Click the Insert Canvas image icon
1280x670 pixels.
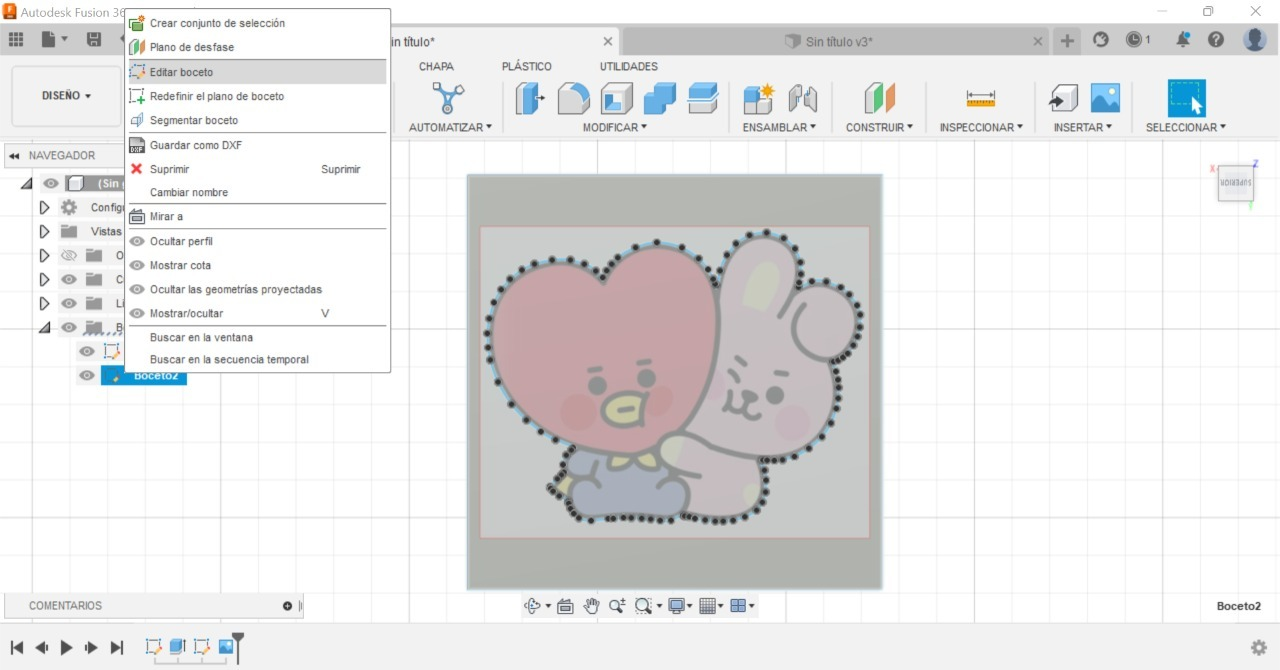click(1105, 98)
